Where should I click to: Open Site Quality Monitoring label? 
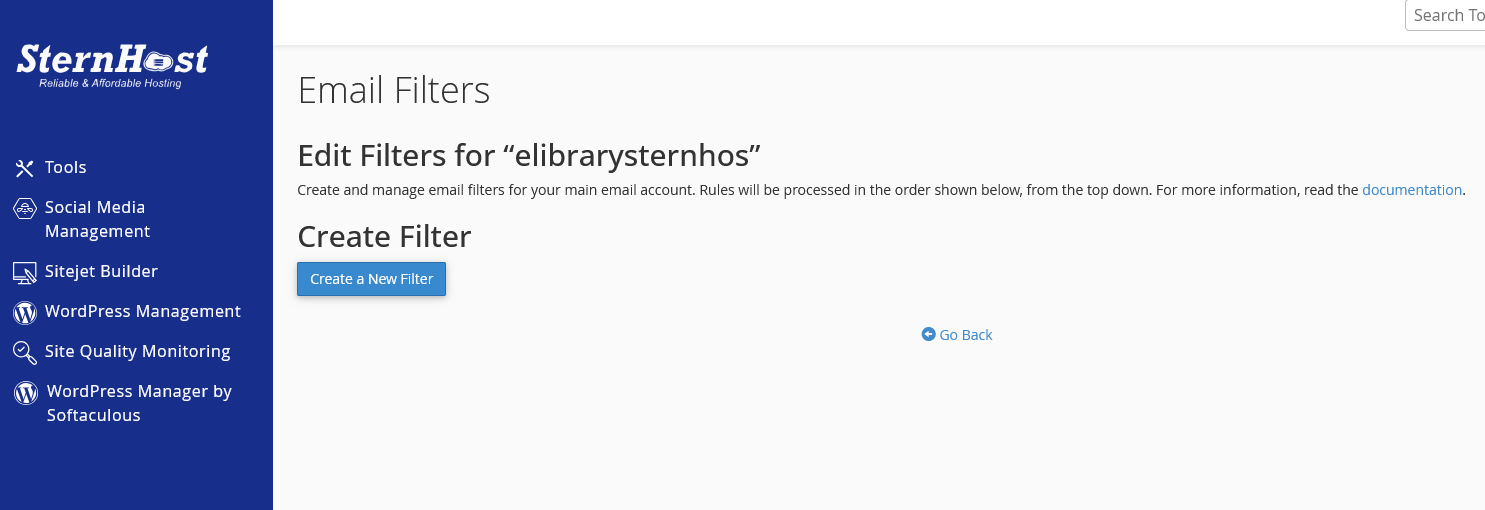point(137,352)
